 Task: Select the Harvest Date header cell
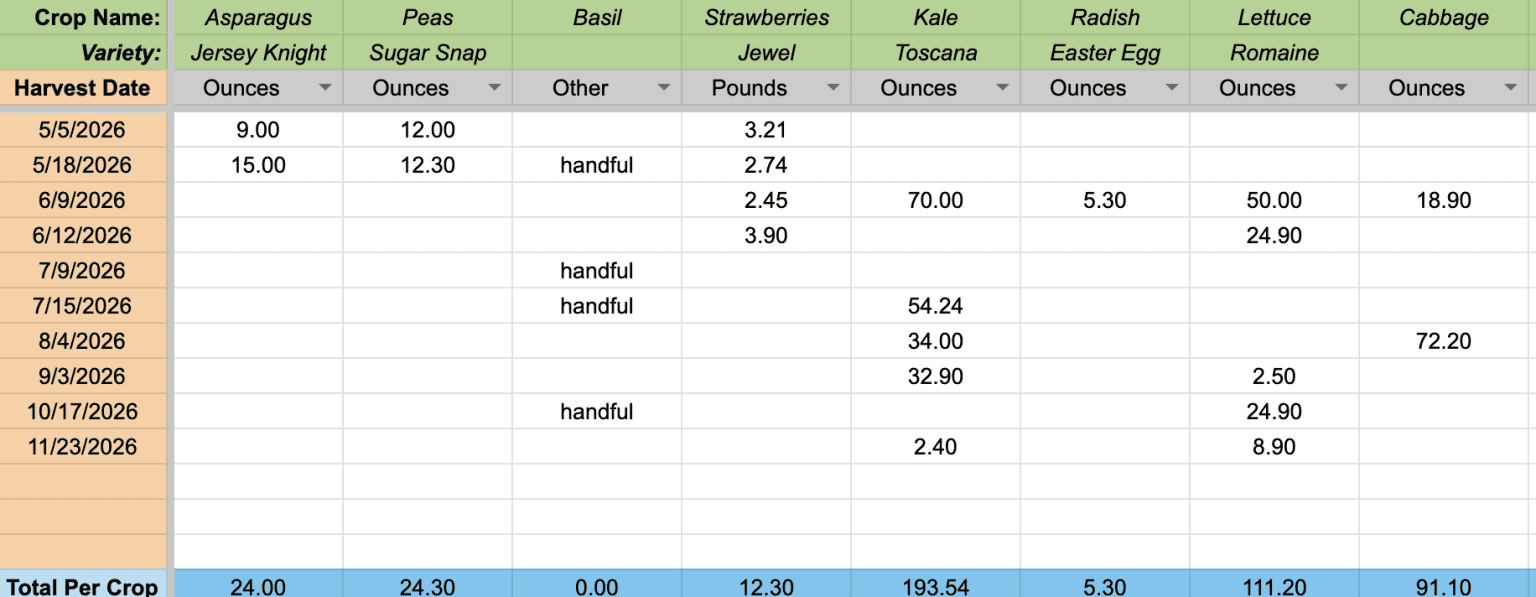83,88
